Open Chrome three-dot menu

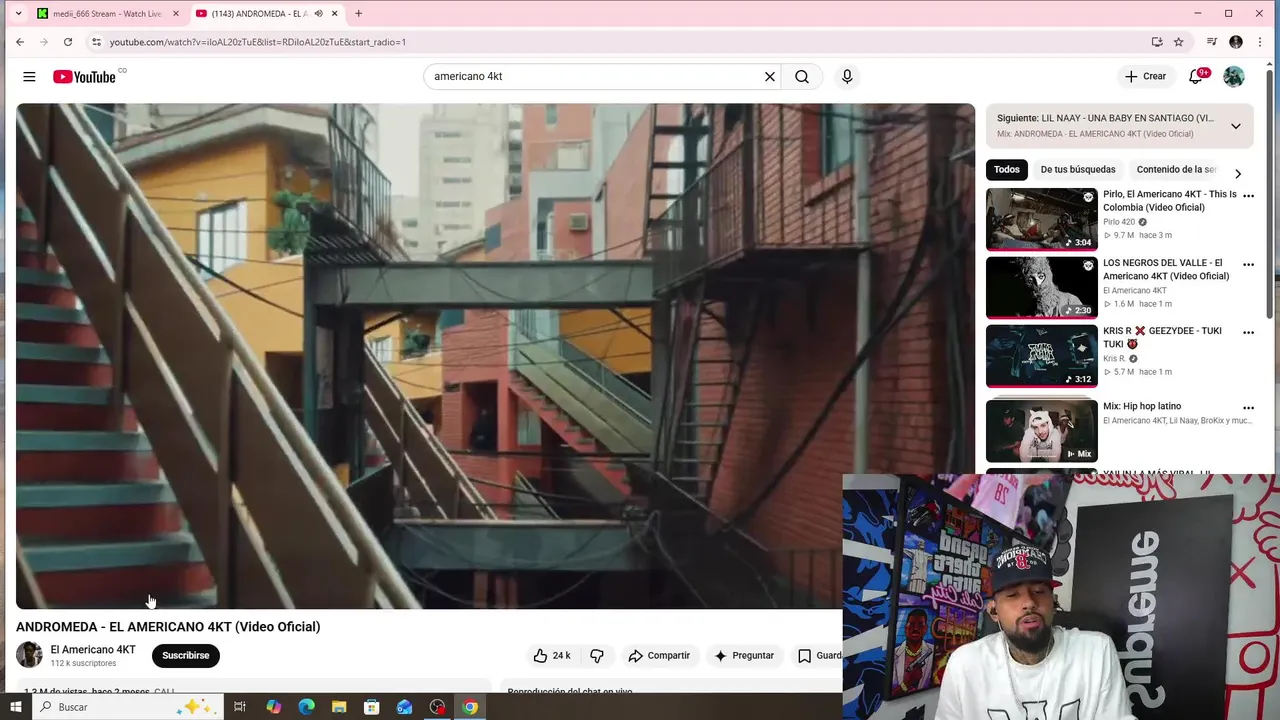[1260, 42]
